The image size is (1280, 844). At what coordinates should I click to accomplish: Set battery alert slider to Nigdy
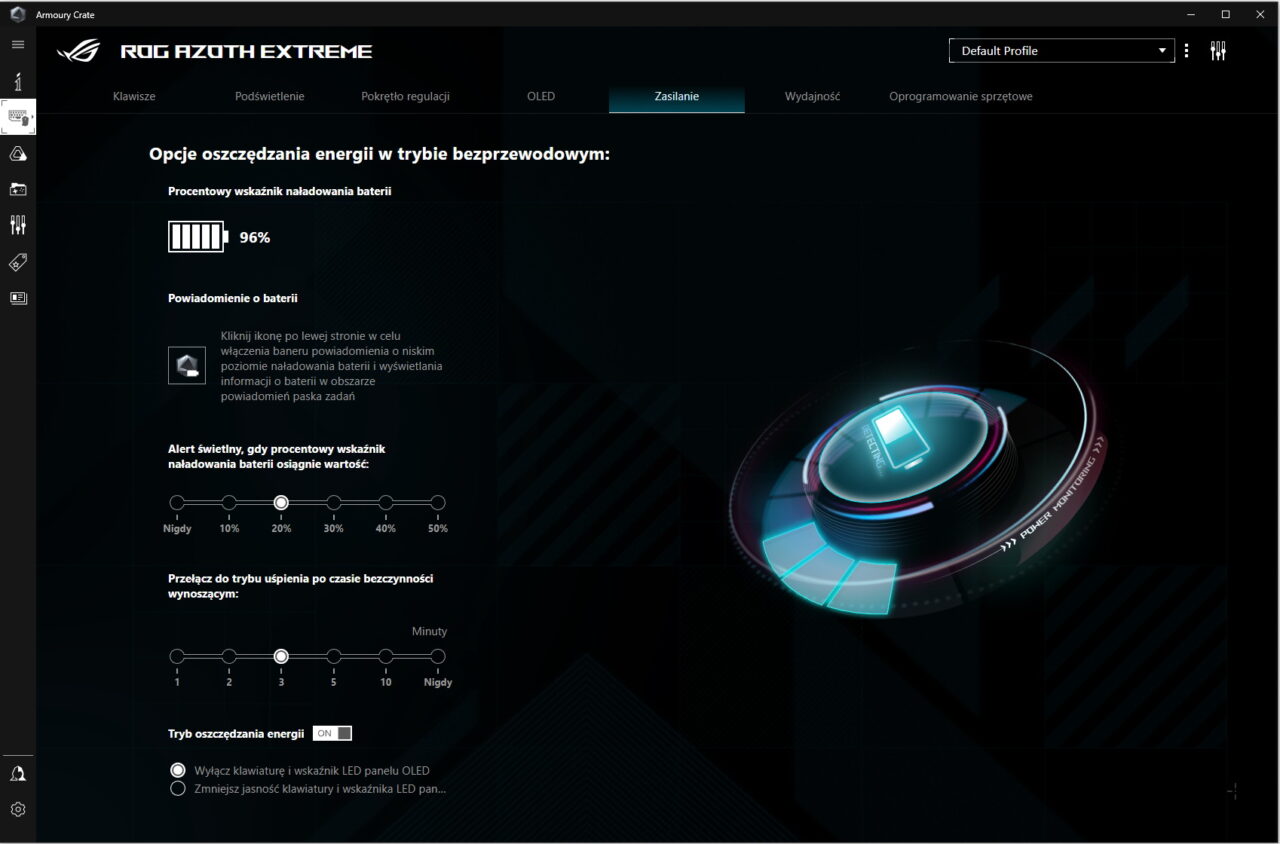[x=177, y=503]
